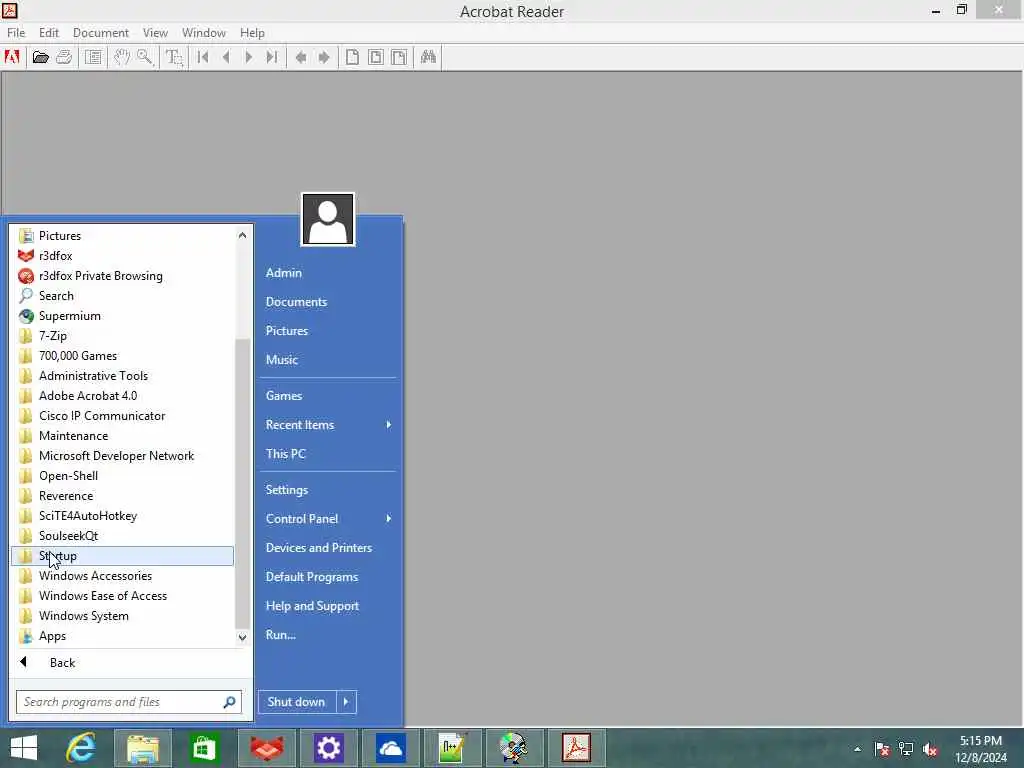Show hidden tray icons arrow

point(857,750)
